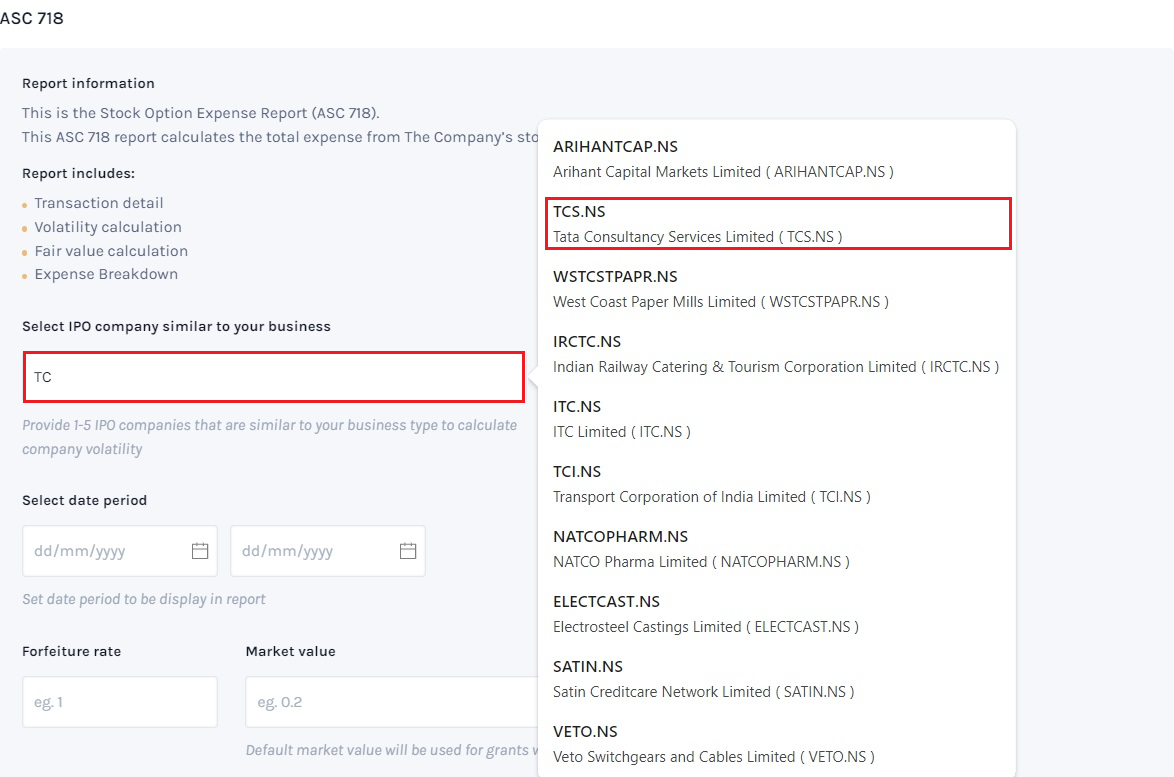
Task: Click the 'Report information' heading
Action: (88, 83)
